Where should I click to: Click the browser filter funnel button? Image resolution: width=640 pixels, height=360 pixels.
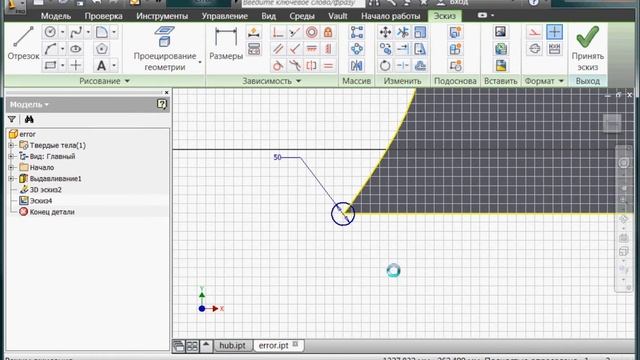click(12, 119)
